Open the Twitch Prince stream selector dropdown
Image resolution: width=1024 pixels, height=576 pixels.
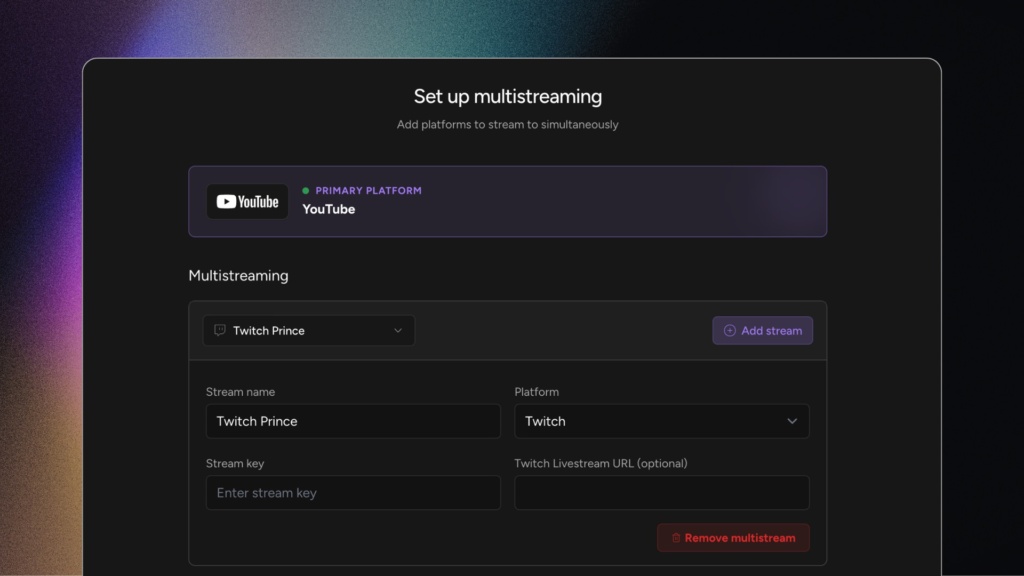(x=308, y=330)
